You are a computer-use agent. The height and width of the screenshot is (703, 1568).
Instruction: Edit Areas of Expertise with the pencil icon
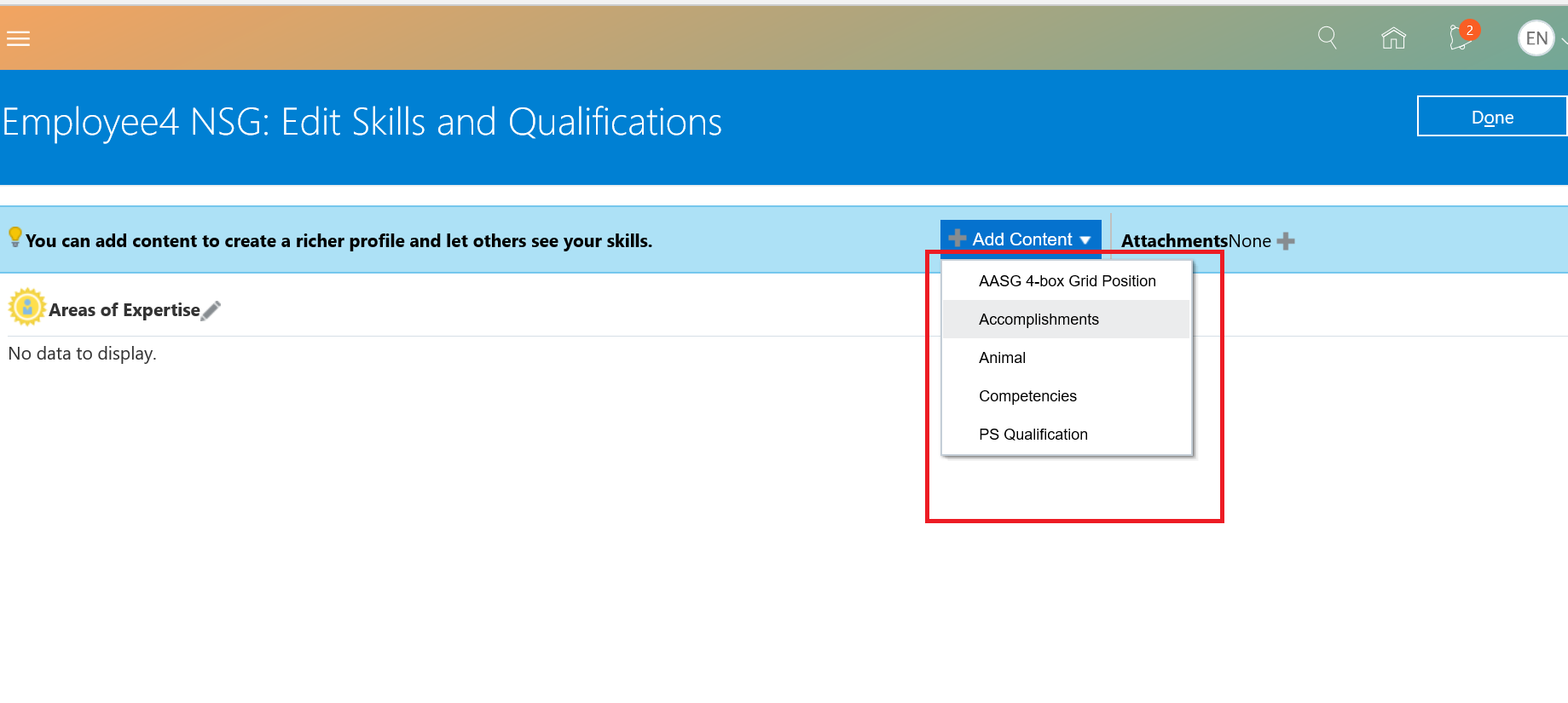(x=211, y=310)
